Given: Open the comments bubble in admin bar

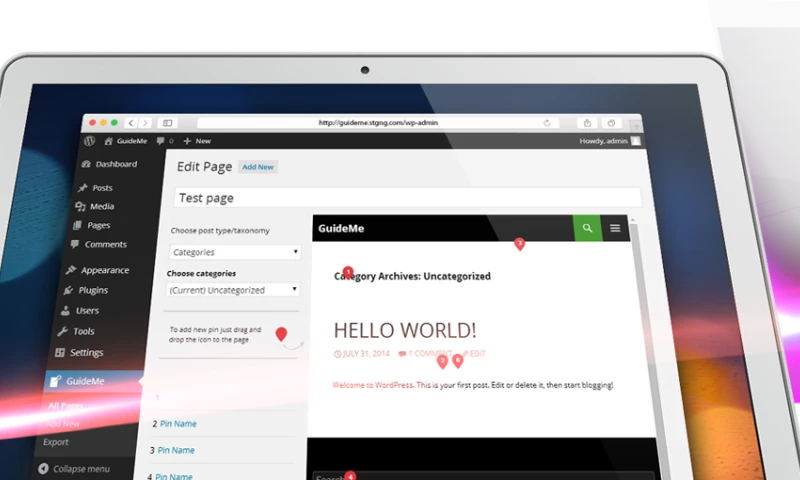Looking at the screenshot, I should (x=165, y=141).
